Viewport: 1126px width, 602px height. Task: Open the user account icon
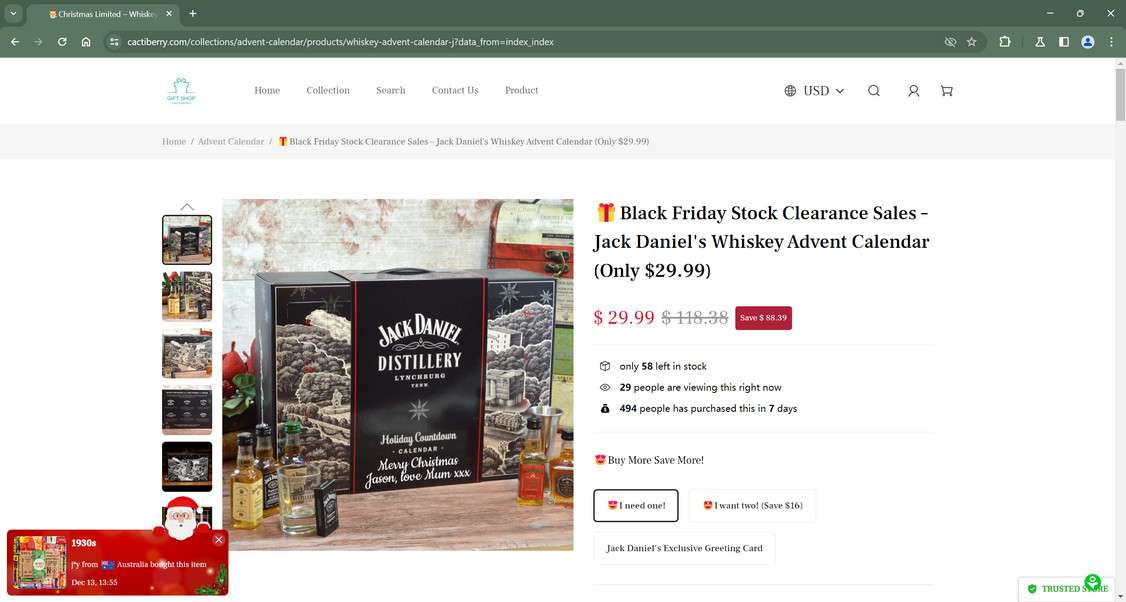913,91
